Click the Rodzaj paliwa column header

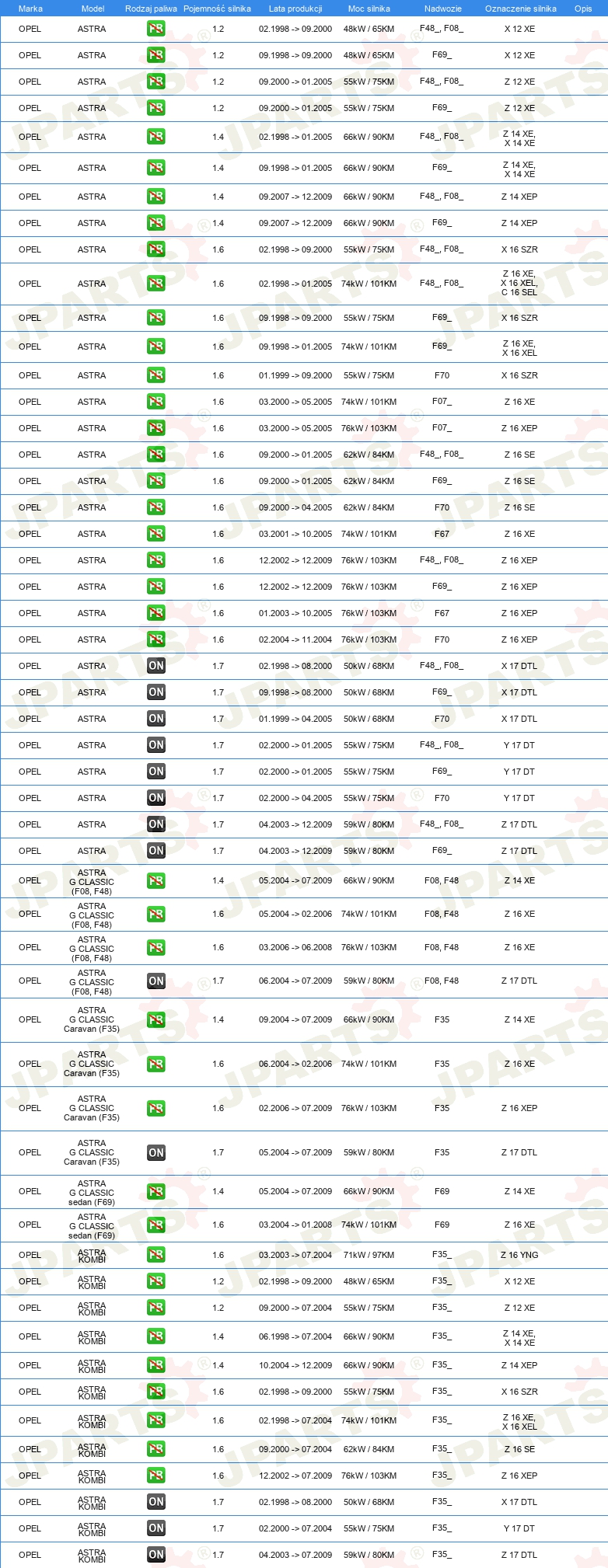pyautogui.click(x=151, y=9)
